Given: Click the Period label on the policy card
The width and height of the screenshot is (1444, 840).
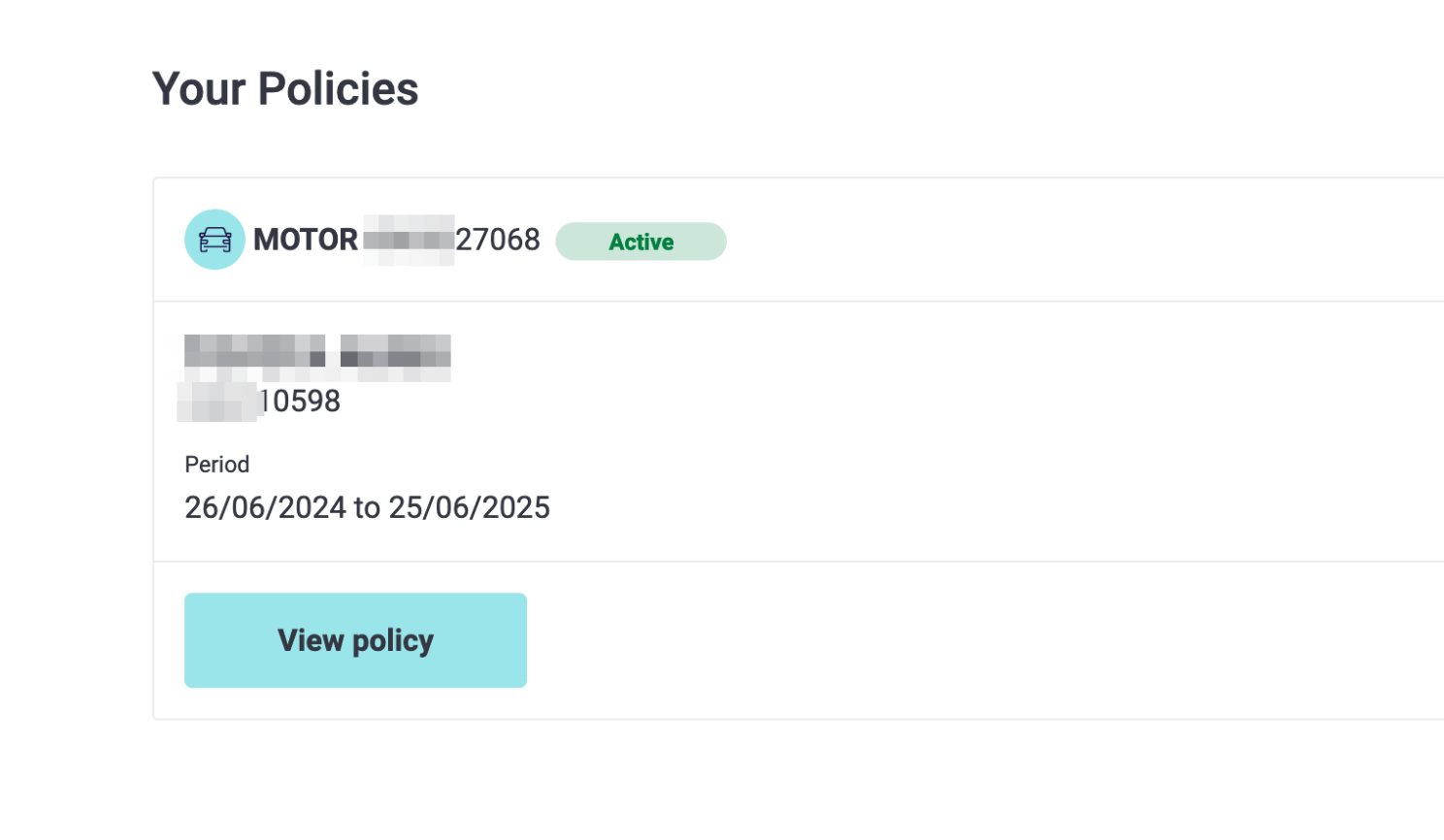Looking at the screenshot, I should click(x=217, y=465).
